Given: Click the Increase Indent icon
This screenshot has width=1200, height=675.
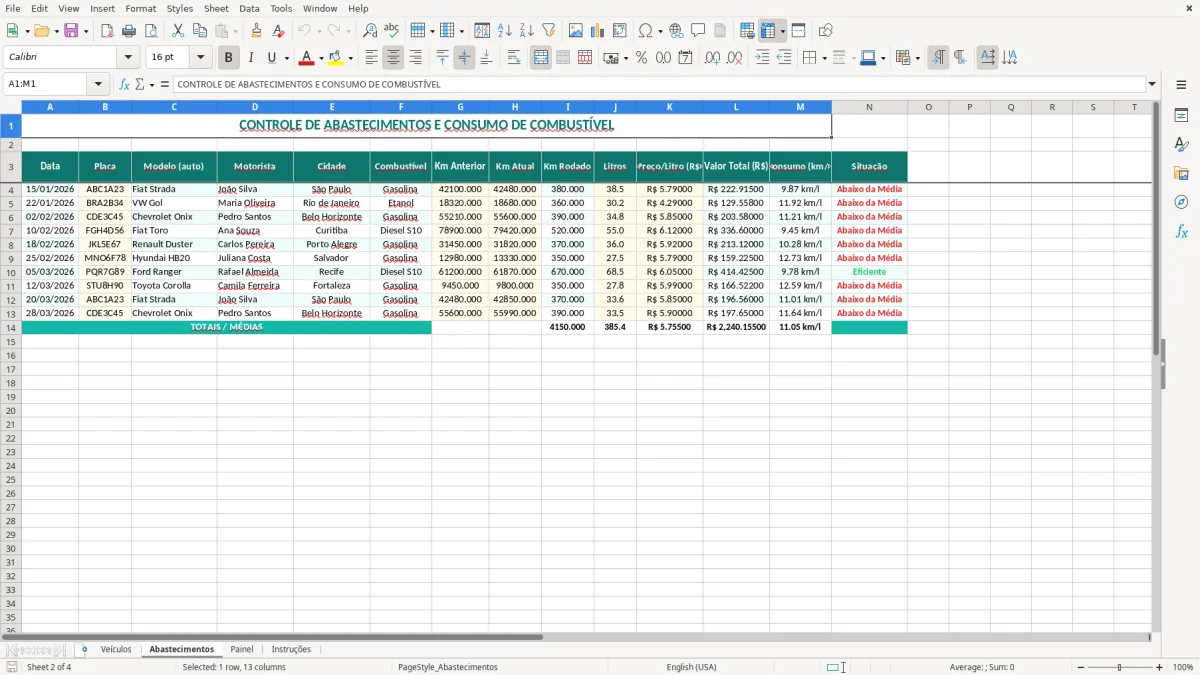Looking at the screenshot, I should [762, 58].
